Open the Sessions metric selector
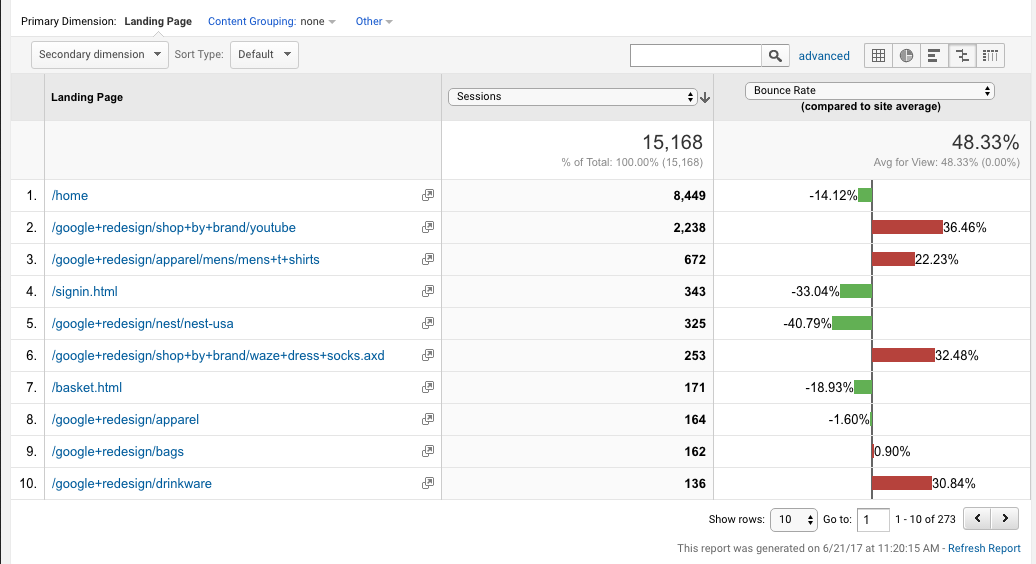The width and height of the screenshot is (1036, 564). coord(573,97)
